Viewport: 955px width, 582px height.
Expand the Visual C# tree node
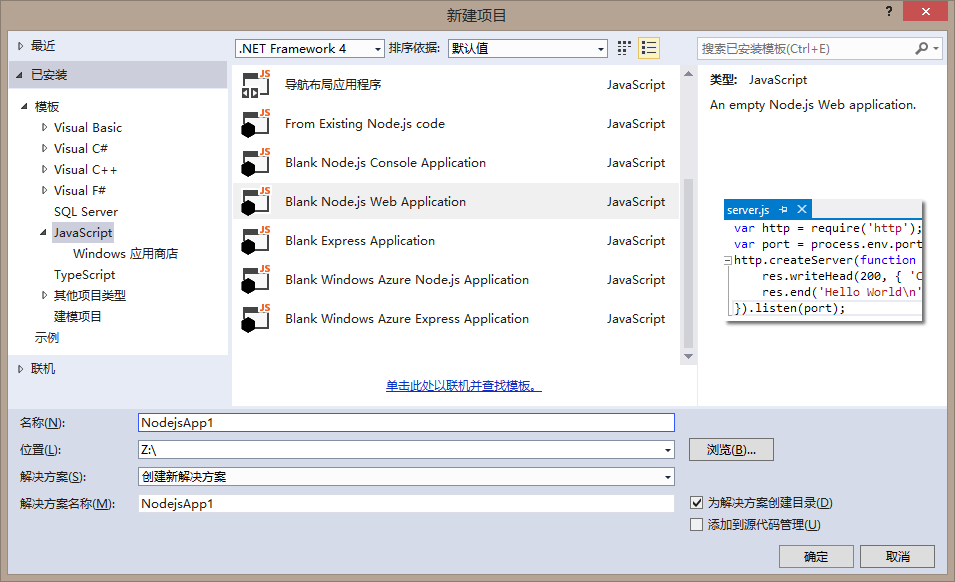click(44, 149)
